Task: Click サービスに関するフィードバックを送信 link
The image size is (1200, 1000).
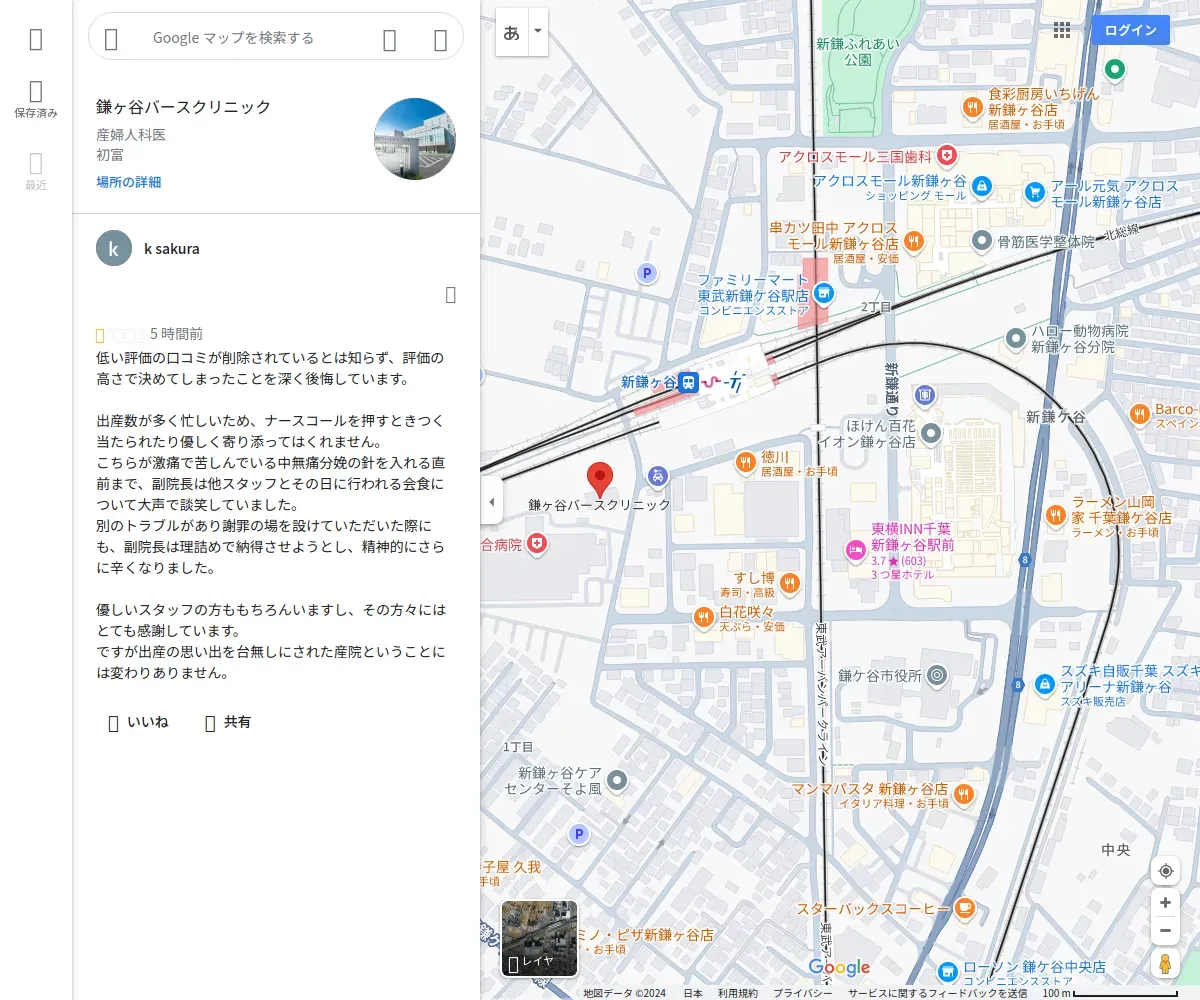Action: point(938,993)
